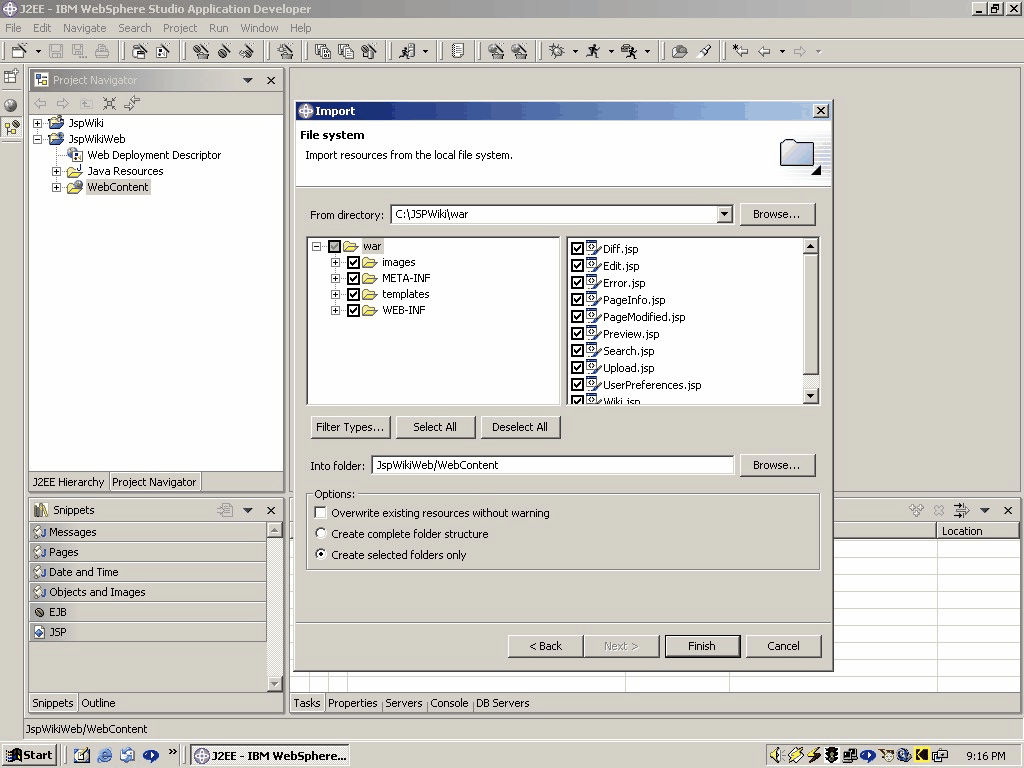1024x768 pixels.
Task: Click the Select All button
Action: point(435,427)
